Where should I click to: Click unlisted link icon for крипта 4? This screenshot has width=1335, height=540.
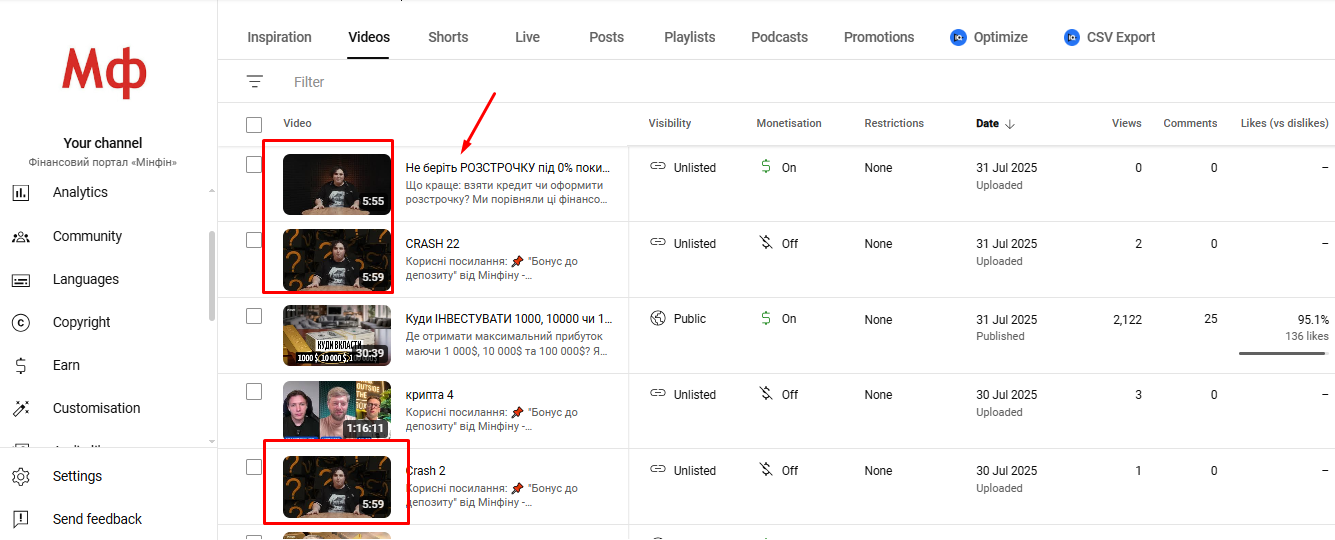click(657, 395)
